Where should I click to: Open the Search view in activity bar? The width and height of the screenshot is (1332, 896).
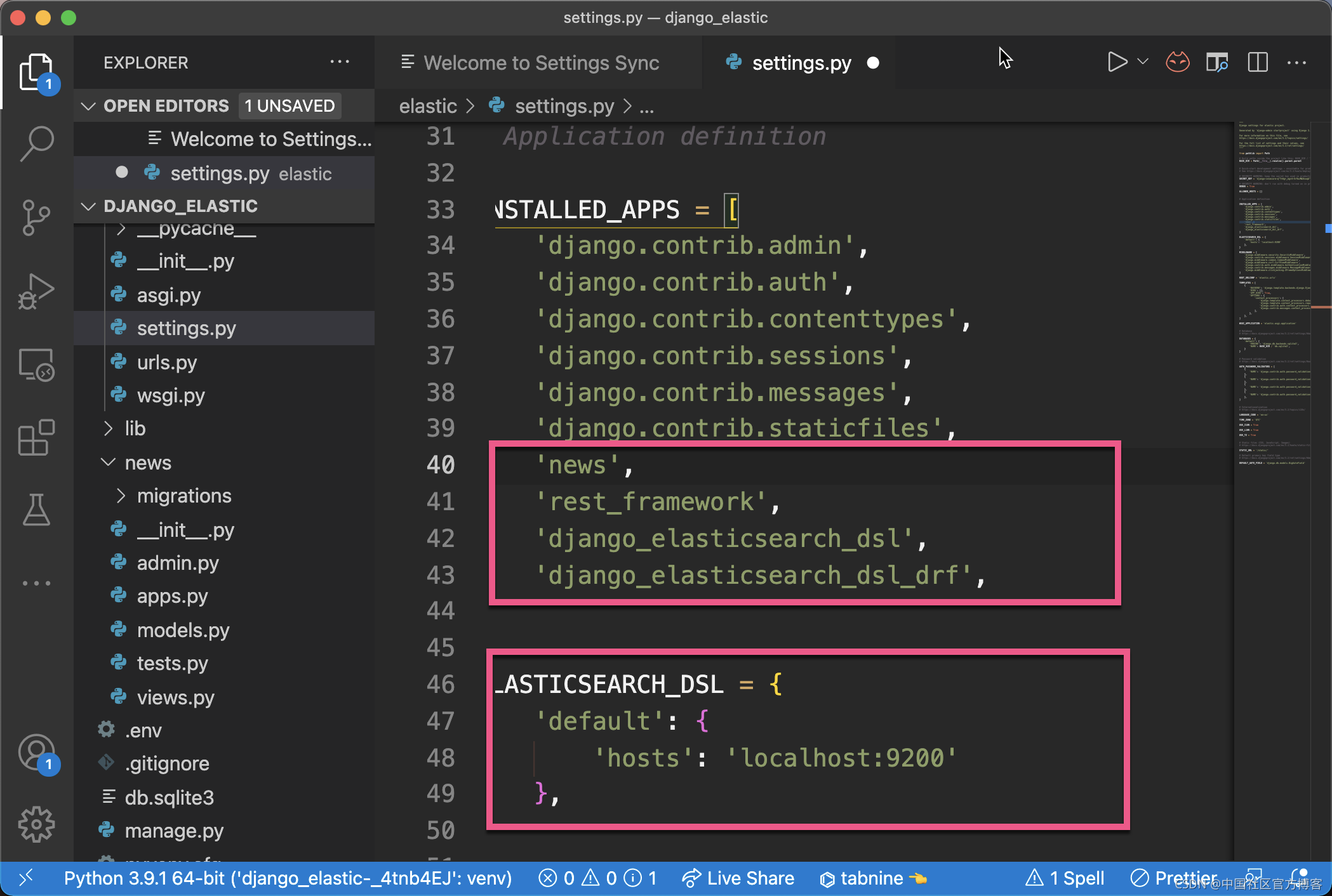click(x=36, y=143)
